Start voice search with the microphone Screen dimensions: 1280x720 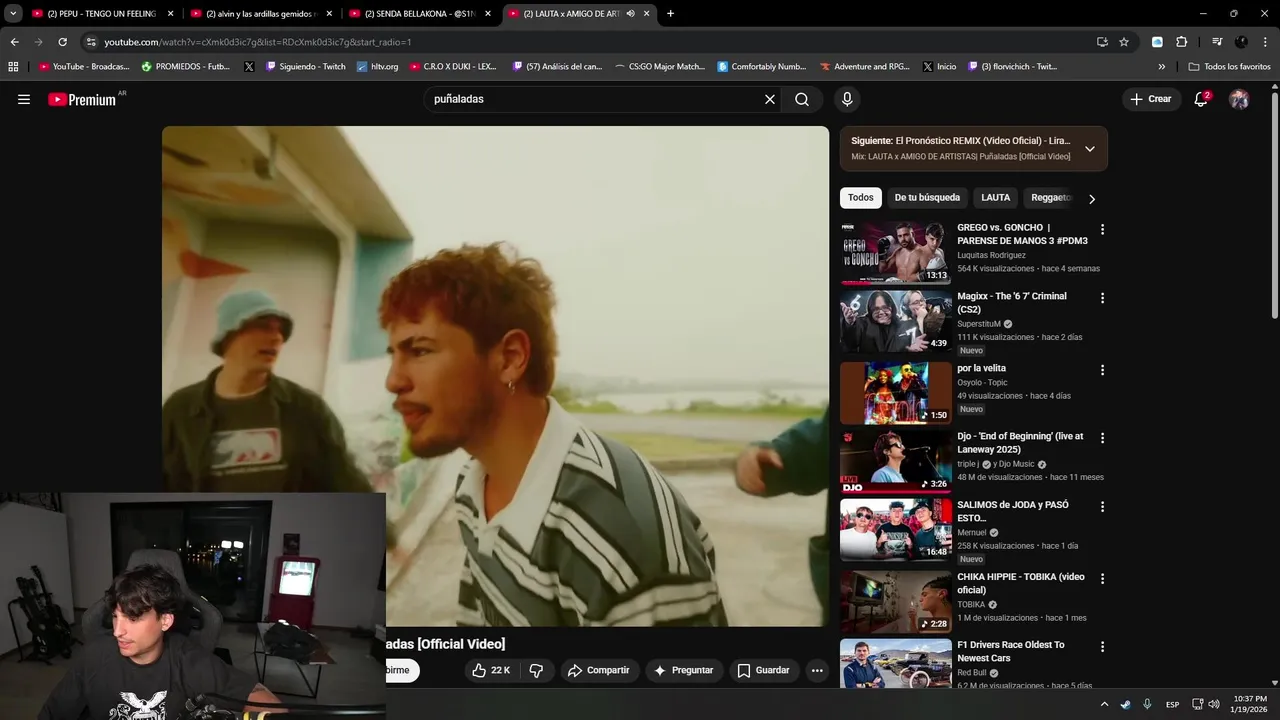pyautogui.click(x=847, y=99)
